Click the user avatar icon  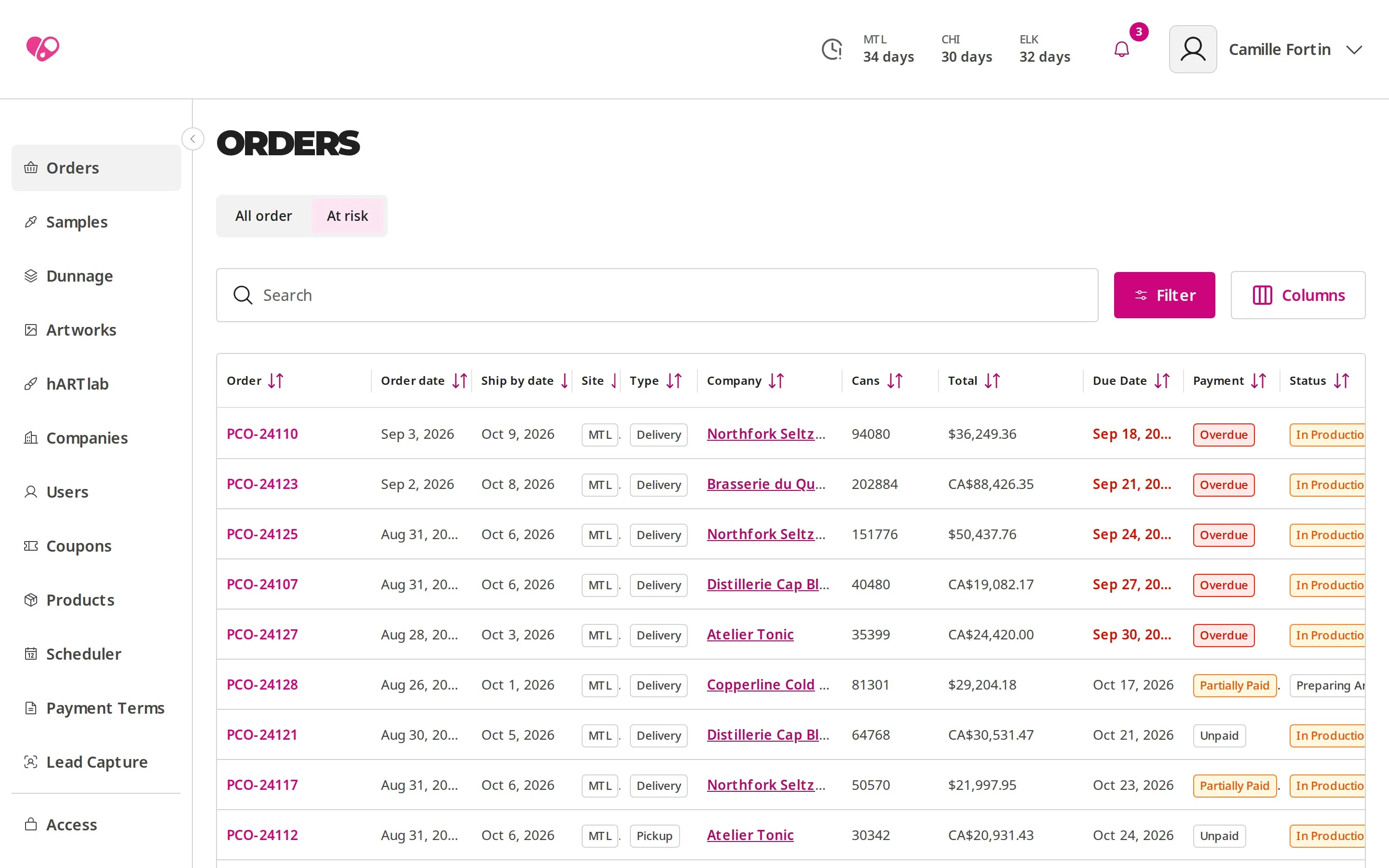[1193, 49]
